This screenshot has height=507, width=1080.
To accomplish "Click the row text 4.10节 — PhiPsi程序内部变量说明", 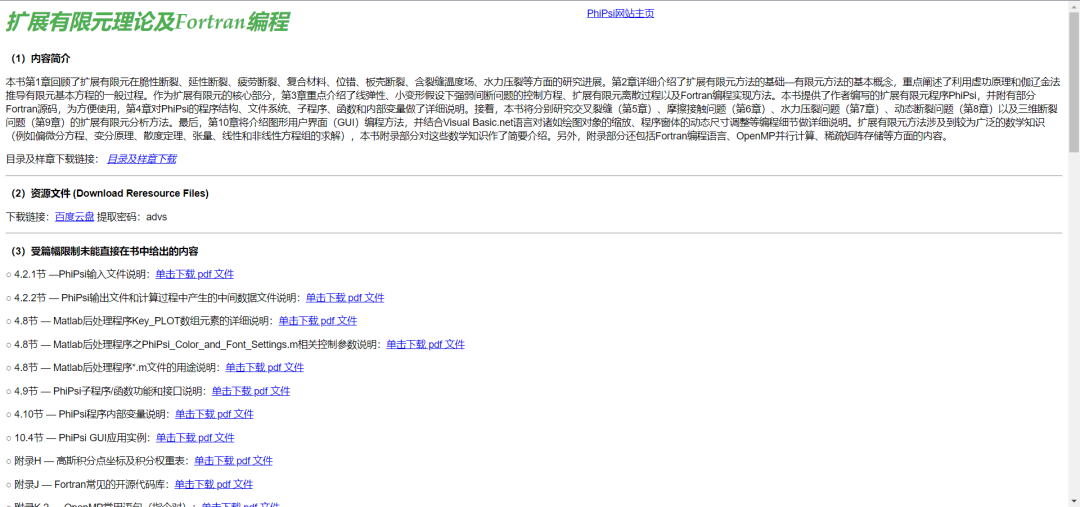I will (x=92, y=415).
